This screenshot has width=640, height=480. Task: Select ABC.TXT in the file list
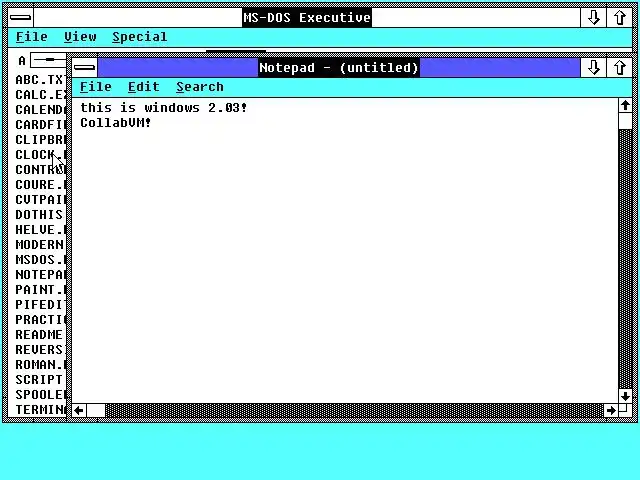[40, 80]
